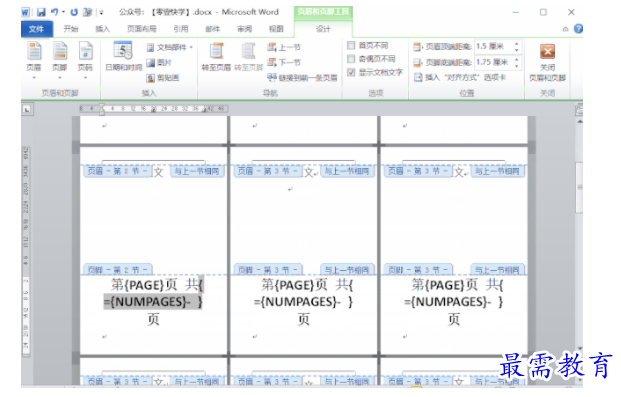Uncheck 显示文档文字 checkbox
This screenshot has width=621, height=397.
pos(351,73)
